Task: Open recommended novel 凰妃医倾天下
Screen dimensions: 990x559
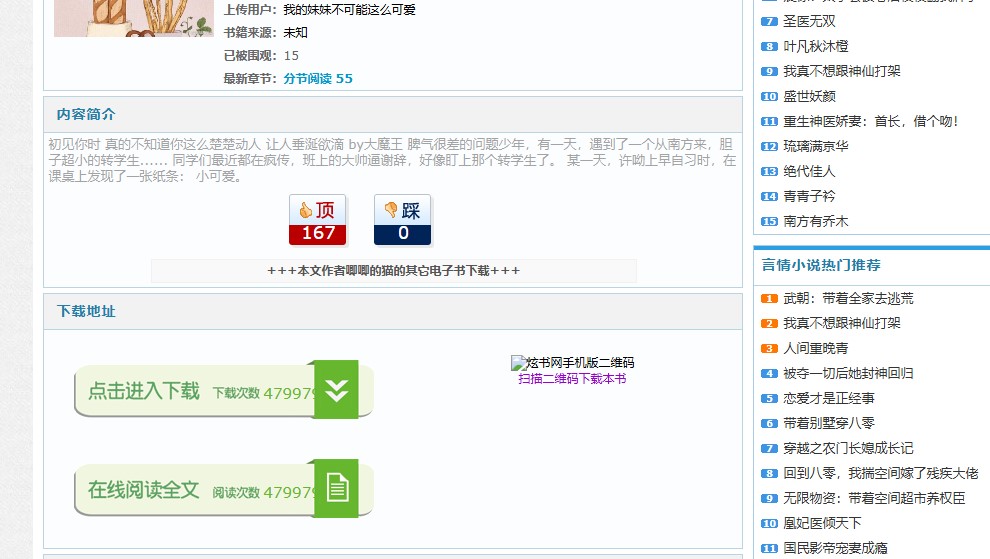Action: 822,523
